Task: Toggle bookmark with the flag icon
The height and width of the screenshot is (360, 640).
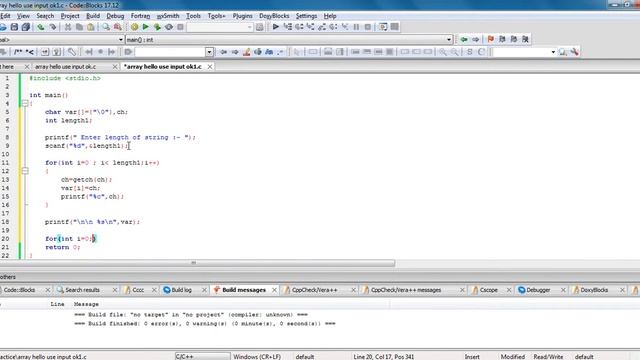Action: coord(491,39)
